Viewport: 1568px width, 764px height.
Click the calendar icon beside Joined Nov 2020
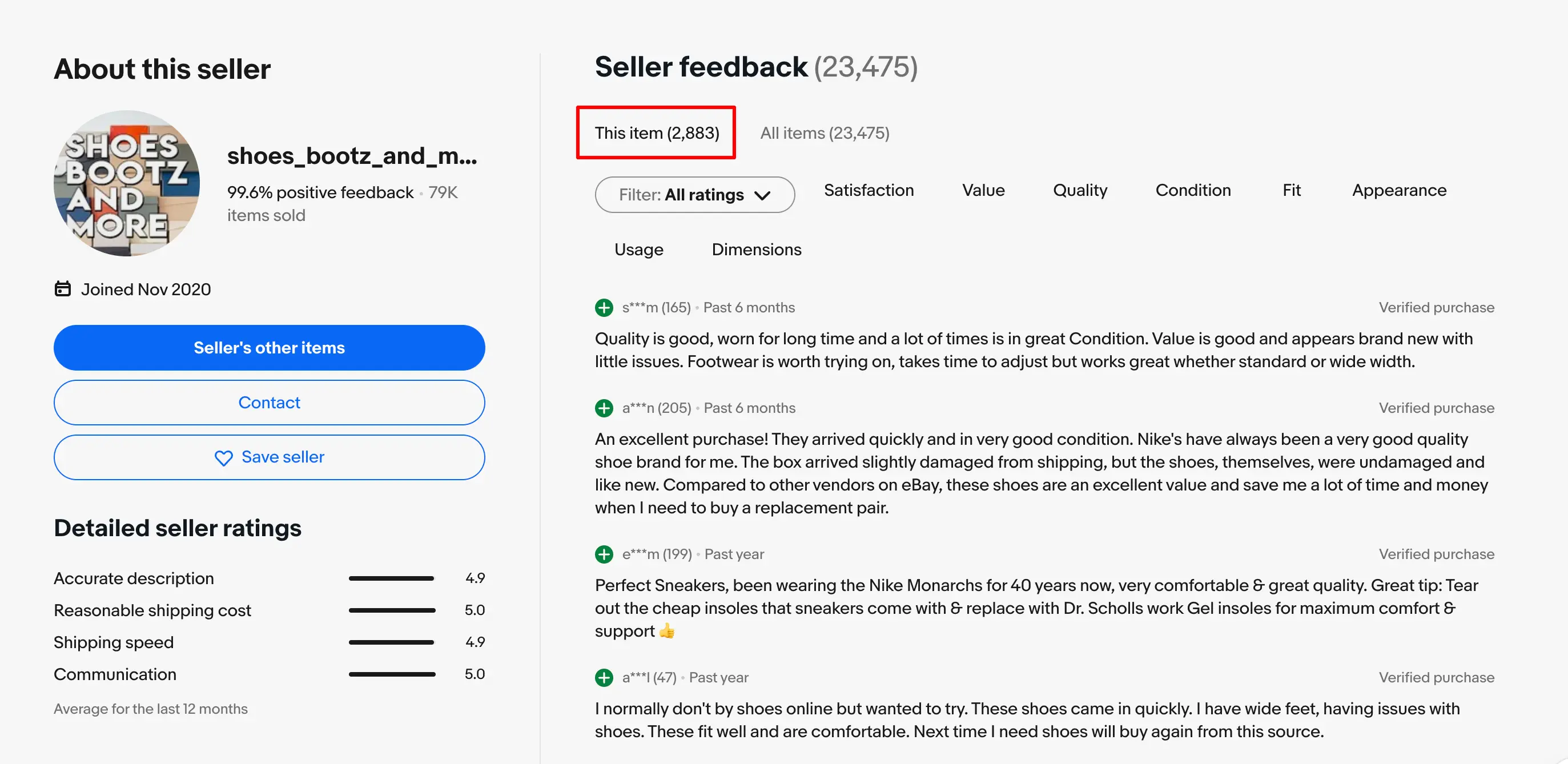tap(63, 288)
